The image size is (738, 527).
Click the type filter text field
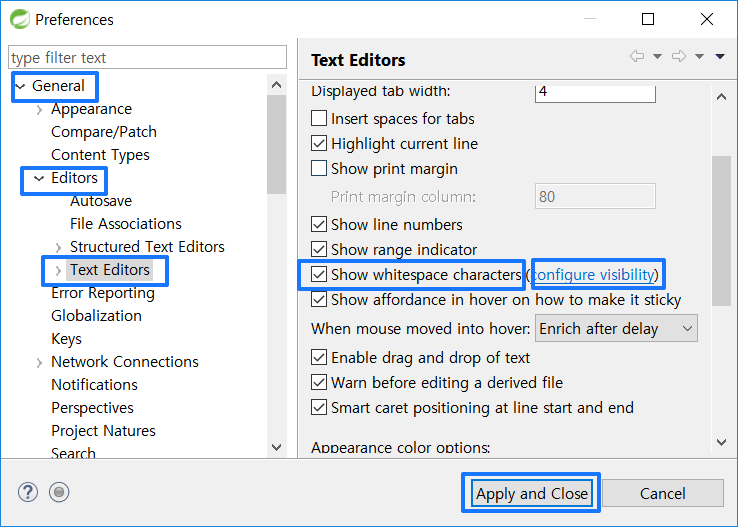[147, 57]
